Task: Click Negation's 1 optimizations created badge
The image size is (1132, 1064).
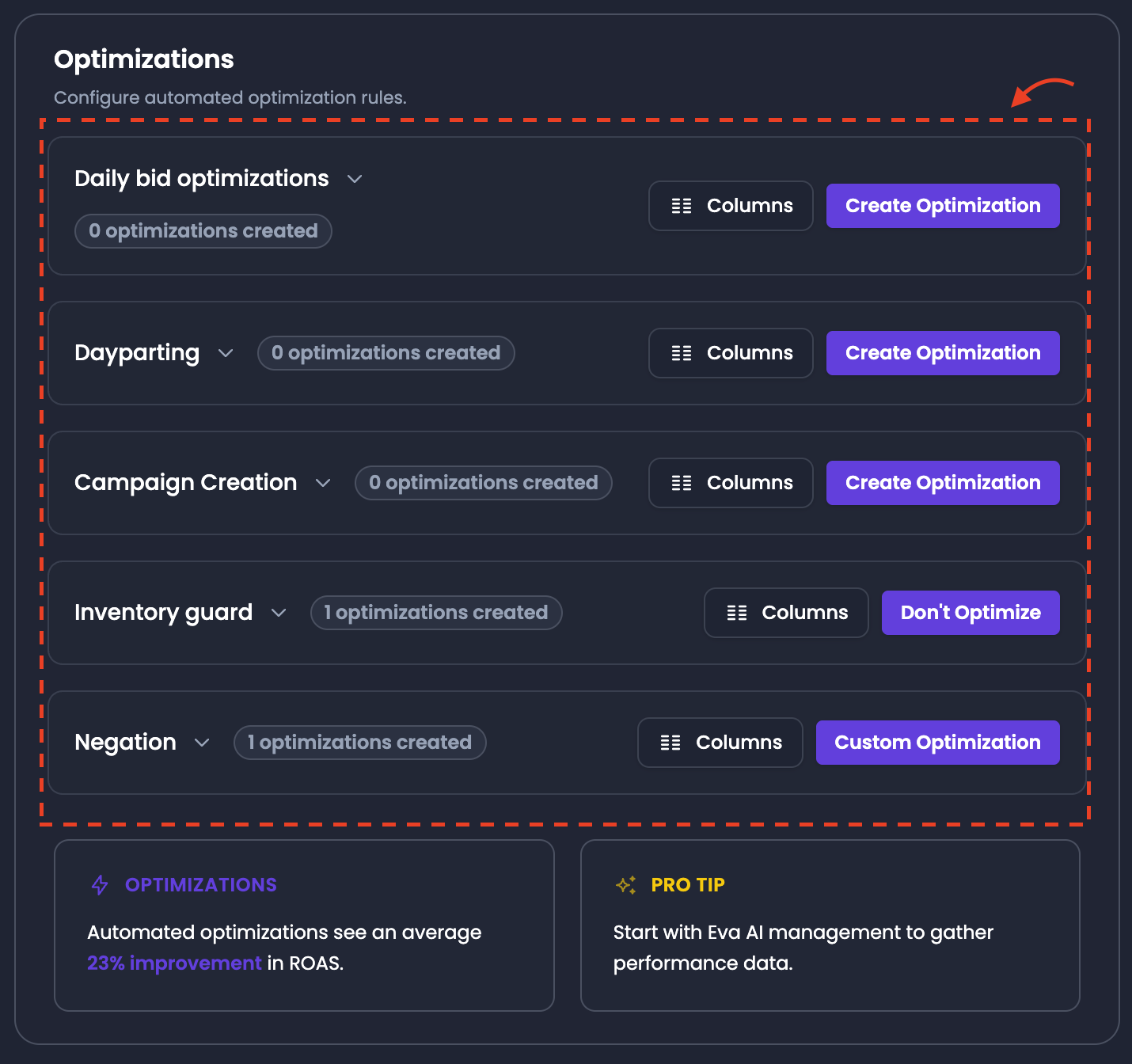Action: [360, 743]
